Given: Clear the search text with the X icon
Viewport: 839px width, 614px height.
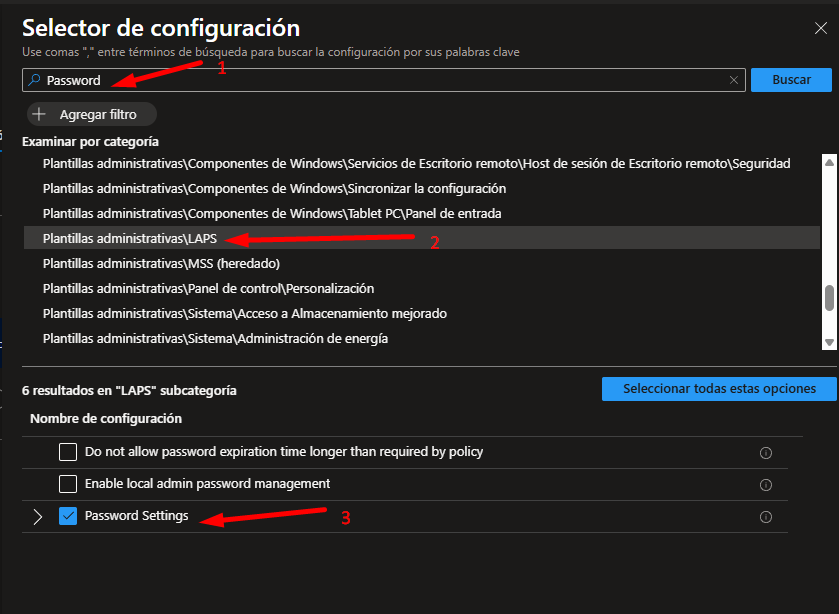Looking at the screenshot, I should pyautogui.click(x=734, y=81).
